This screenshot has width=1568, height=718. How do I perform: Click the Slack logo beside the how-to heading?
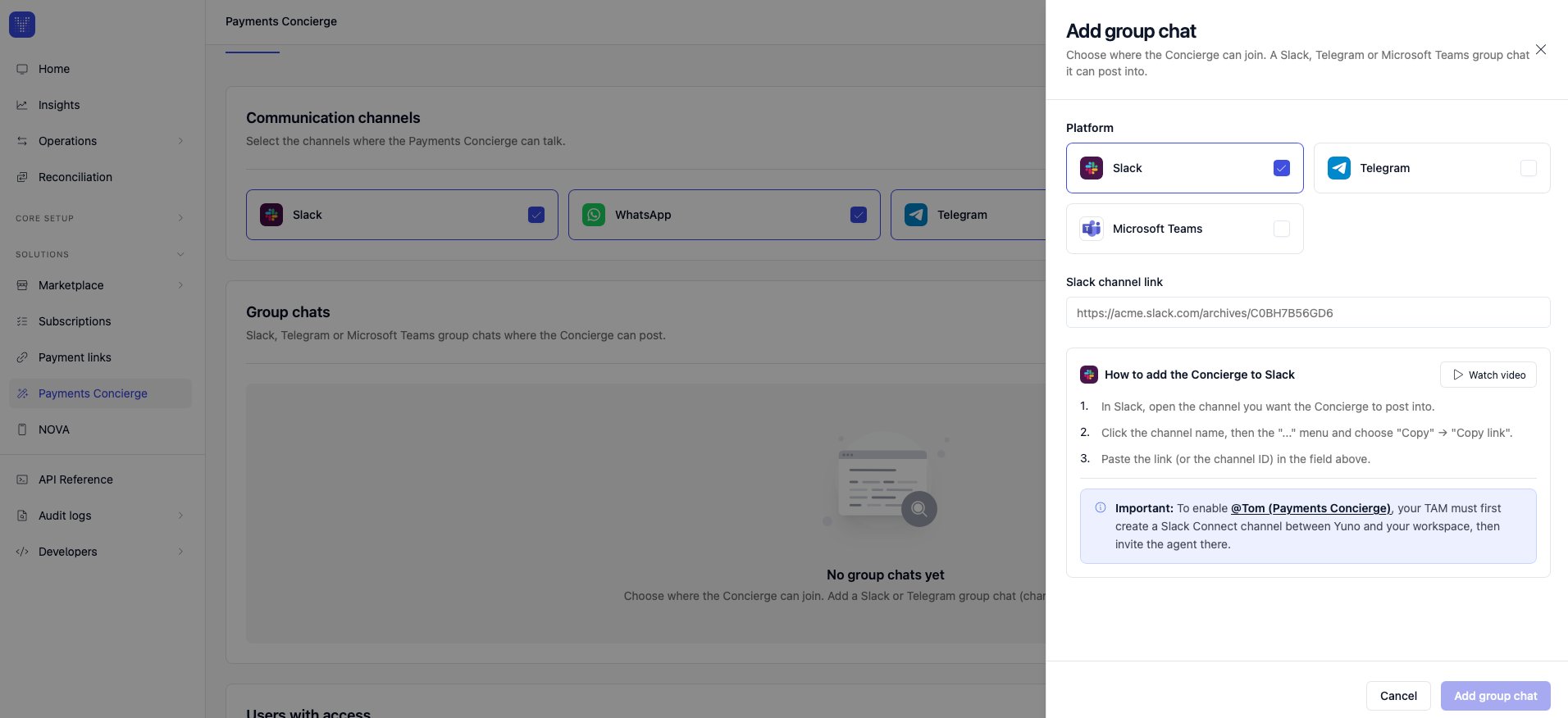coord(1089,375)
